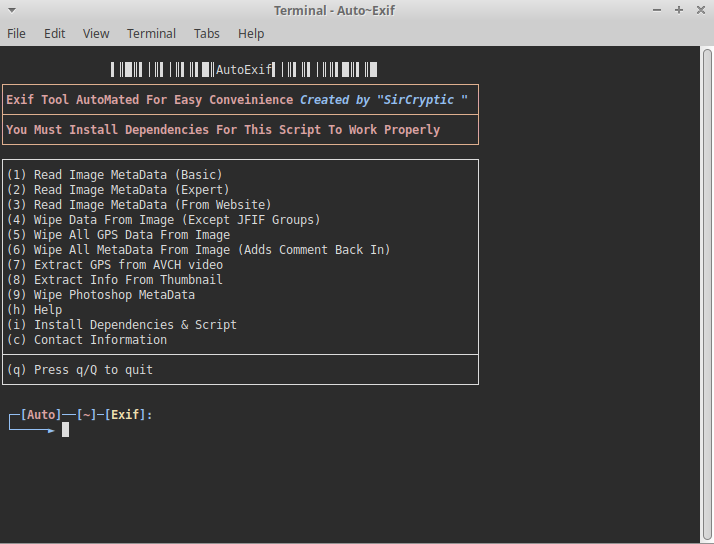Click the cursor block at the Exif prompt
Screen dimensions: 714x544
[x=65, y=430]
